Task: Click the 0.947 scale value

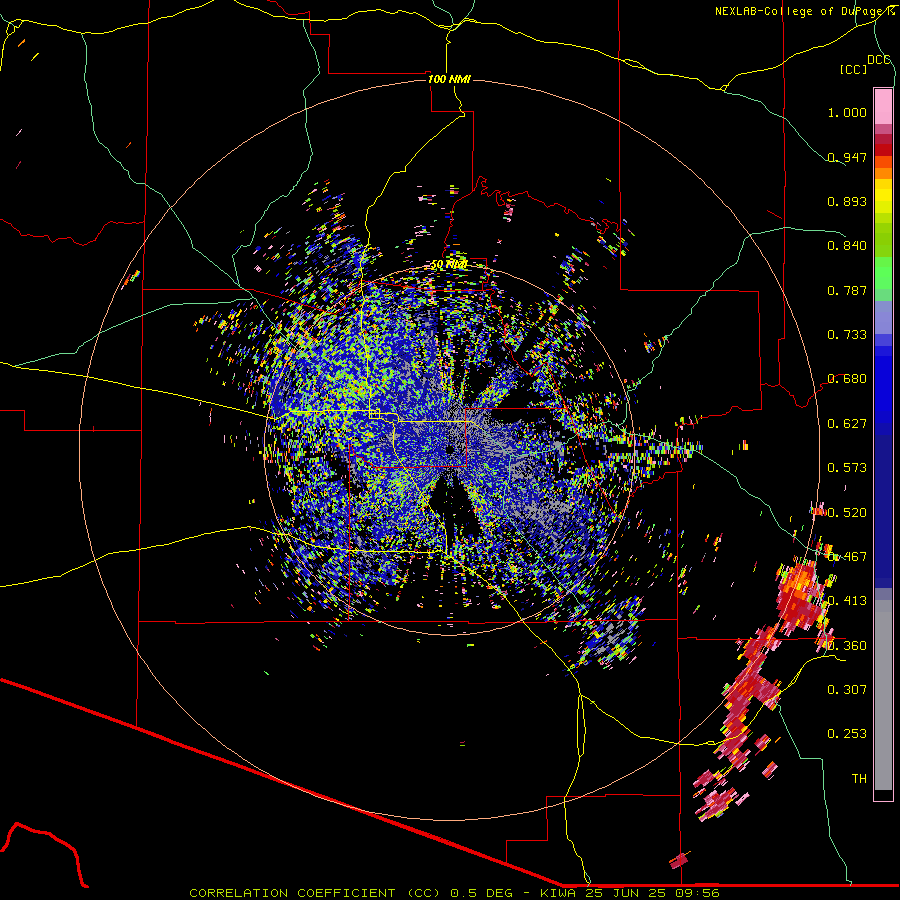Action: click(847, 157)
